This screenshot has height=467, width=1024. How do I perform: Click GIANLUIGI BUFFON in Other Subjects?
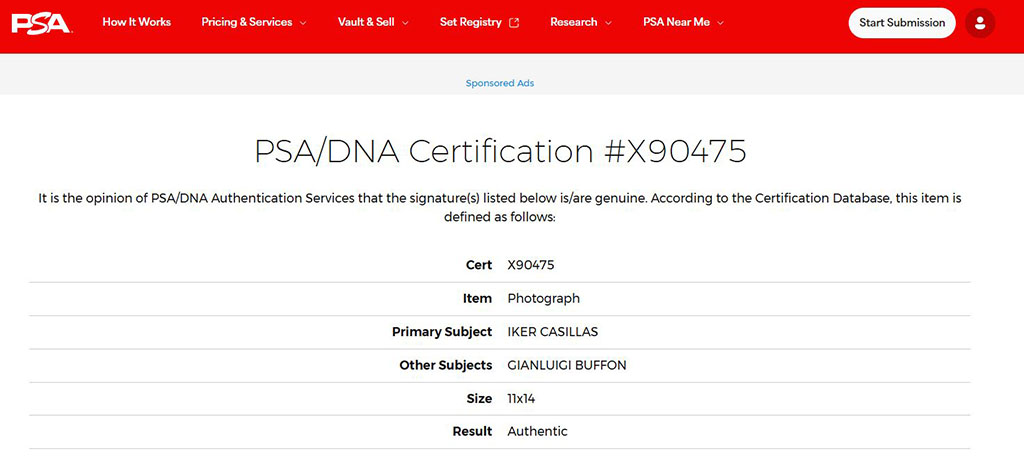567,365
